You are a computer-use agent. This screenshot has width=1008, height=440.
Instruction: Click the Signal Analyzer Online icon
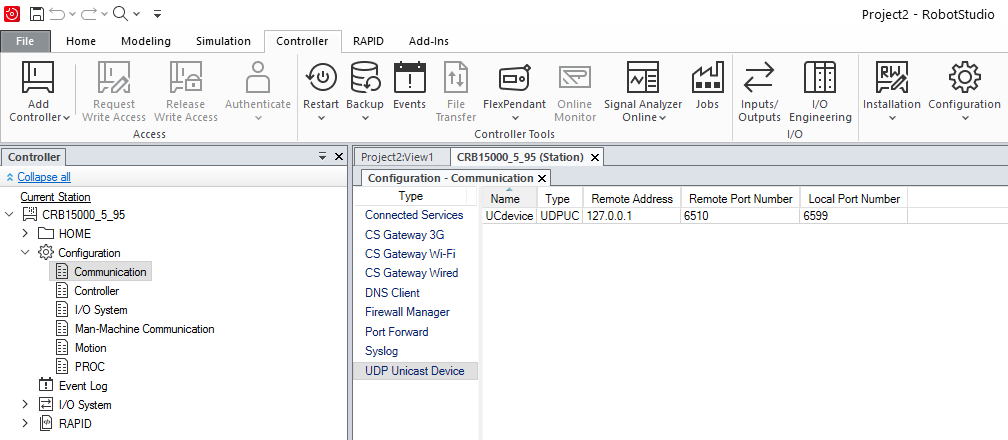tap(642, 78)
